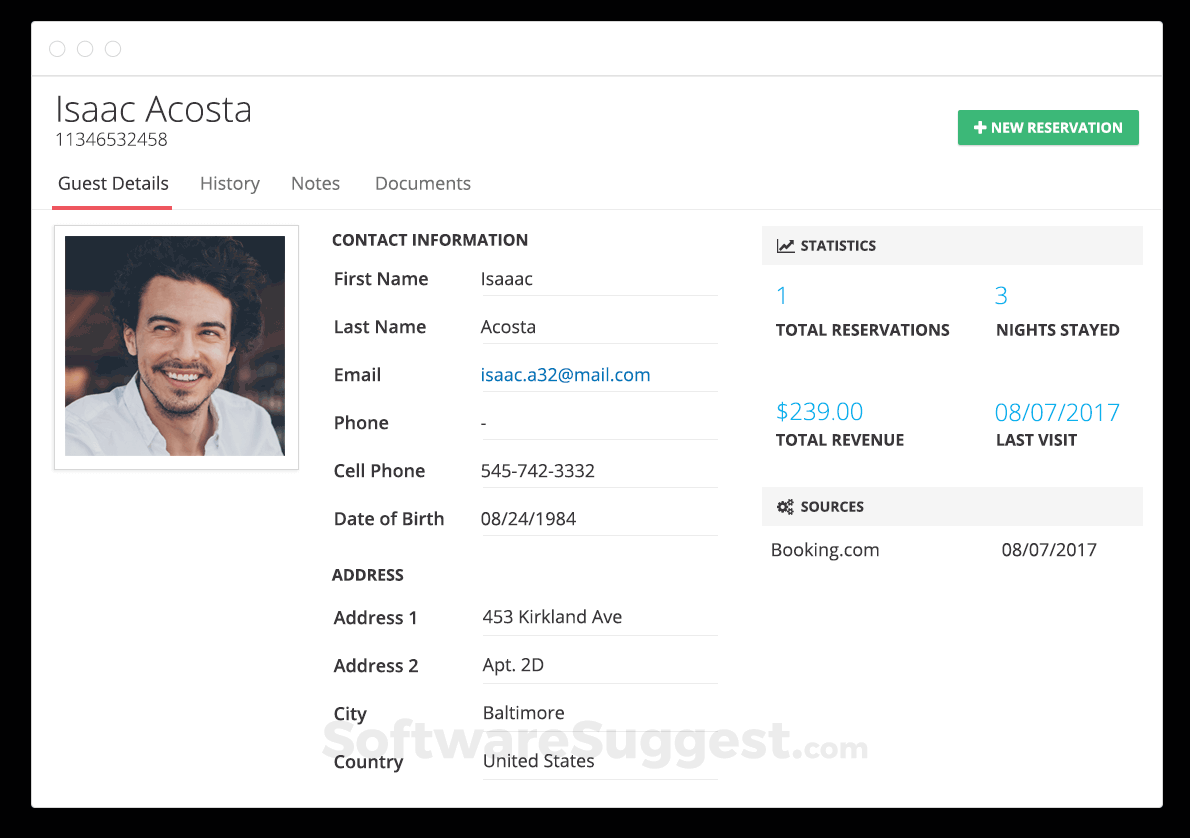
Task: Click the Statistics panel chart icon
Action: (x=786, y=245)
